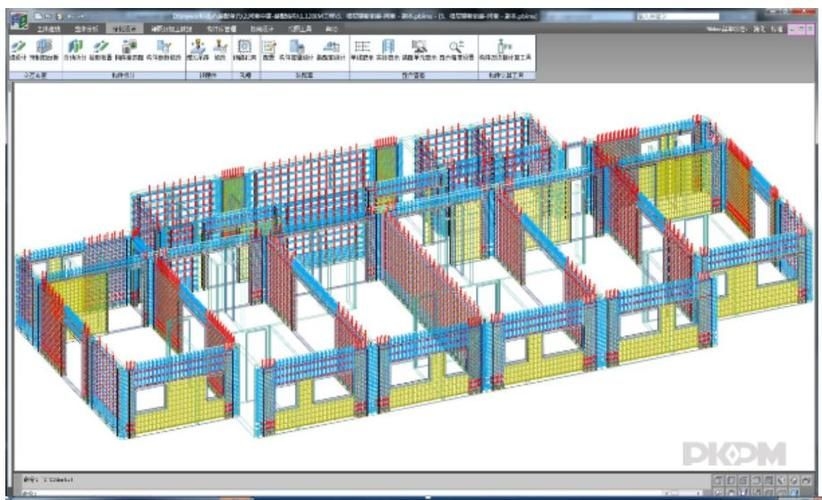Viewport: 822px width, 500px height.
Task: Click the first view control icon in status bar
Action: click(717, 481)
